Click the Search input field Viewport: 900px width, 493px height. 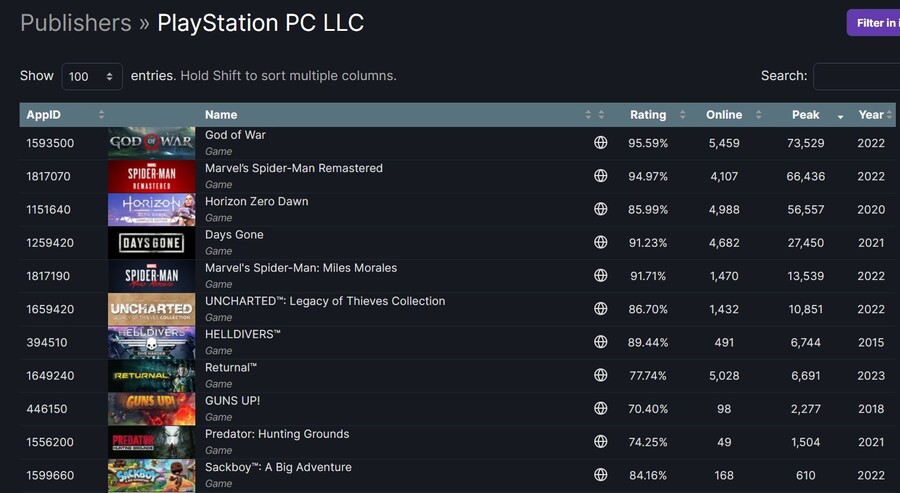click(x=856, y=76)
